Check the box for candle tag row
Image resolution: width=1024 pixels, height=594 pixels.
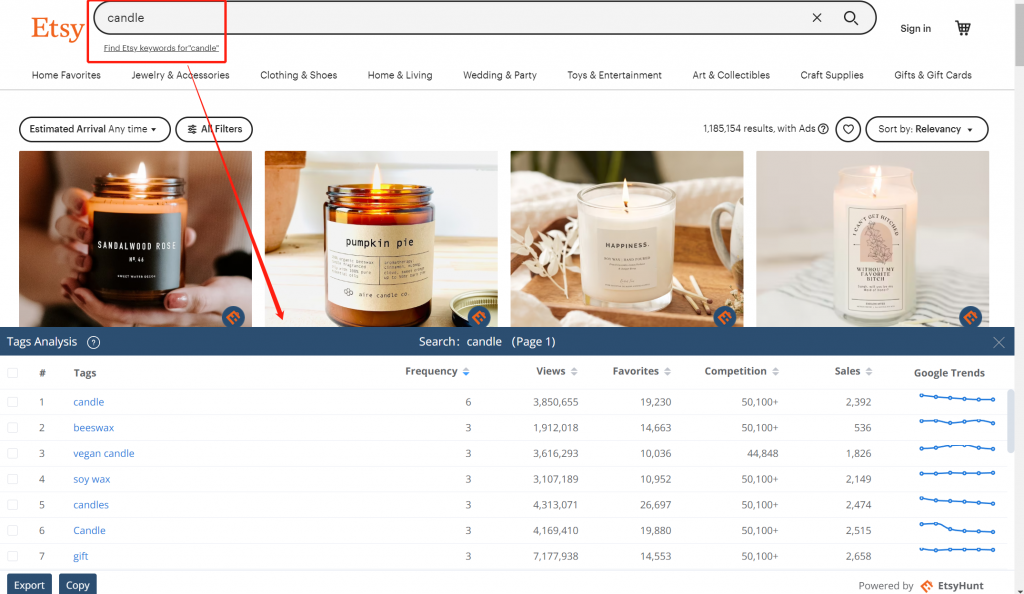[13, 402]
